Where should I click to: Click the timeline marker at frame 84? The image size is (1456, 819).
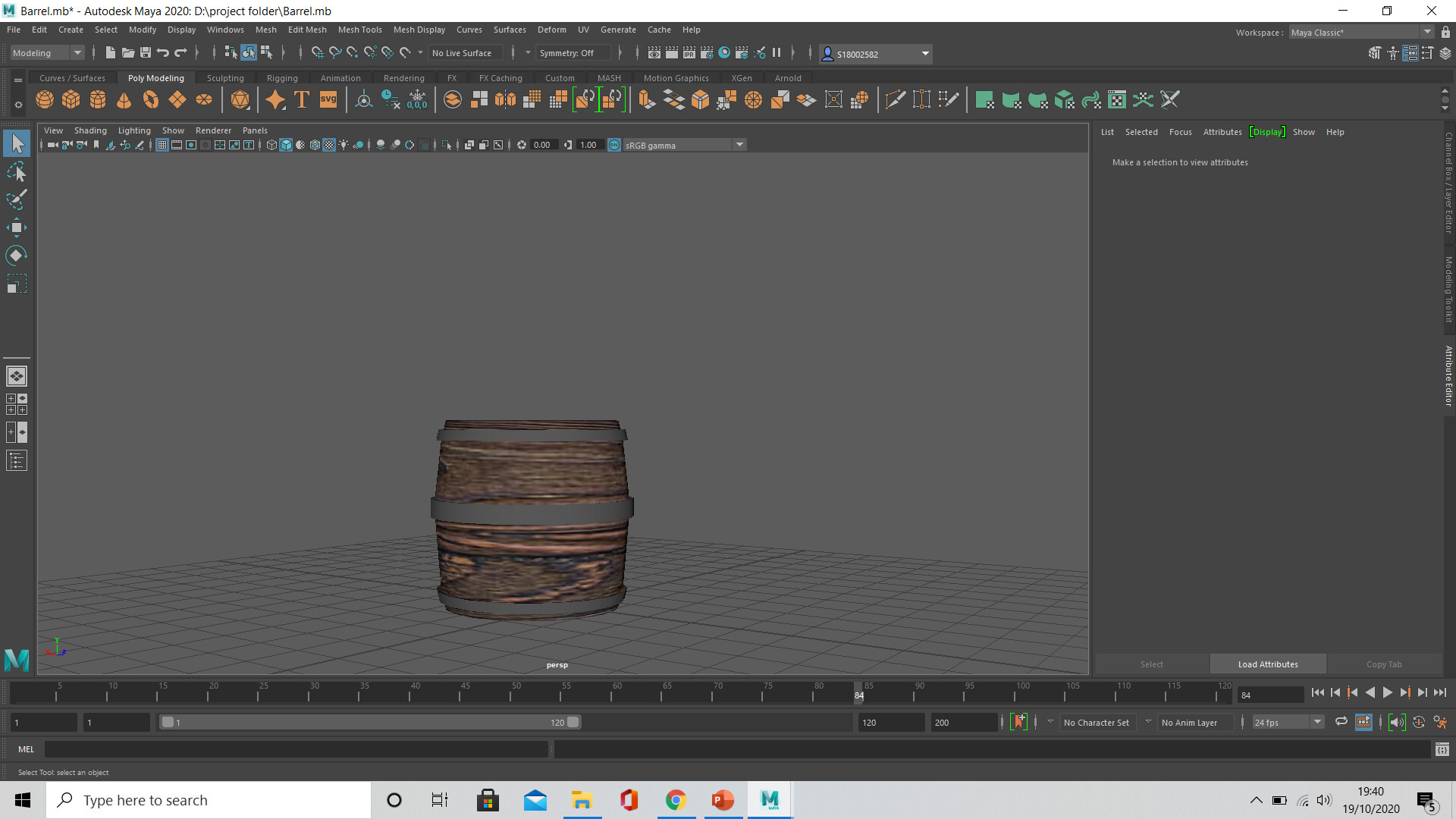coord(859,695)
